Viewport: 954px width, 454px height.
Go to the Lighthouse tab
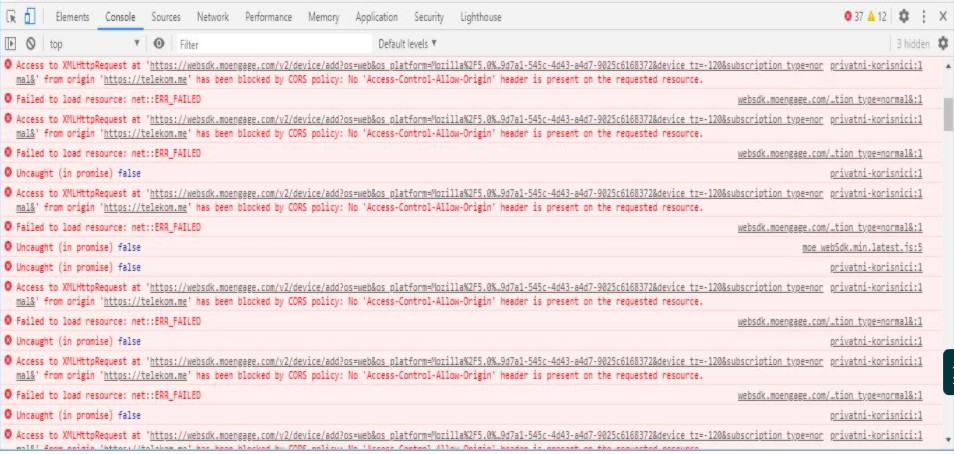[480, 17]
